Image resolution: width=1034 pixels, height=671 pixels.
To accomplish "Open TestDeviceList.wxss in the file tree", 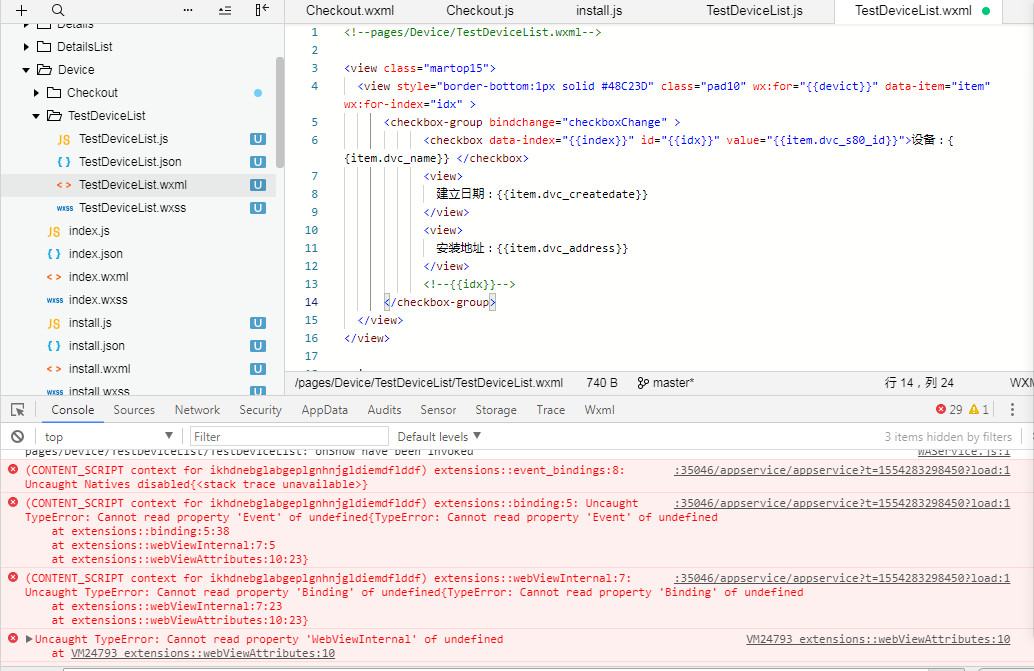I will pyautogui.click(x=132, y=208).
